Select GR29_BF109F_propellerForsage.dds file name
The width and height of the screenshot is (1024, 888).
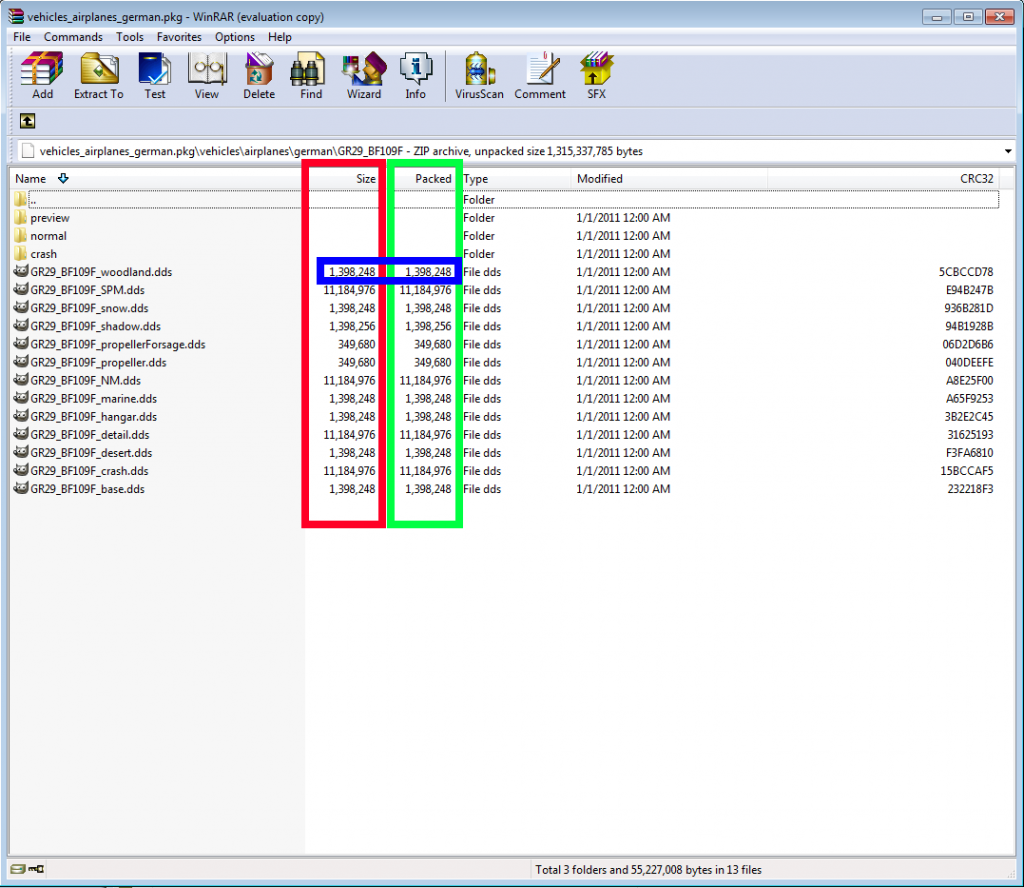pyautogui.click(x=118, y=344)
